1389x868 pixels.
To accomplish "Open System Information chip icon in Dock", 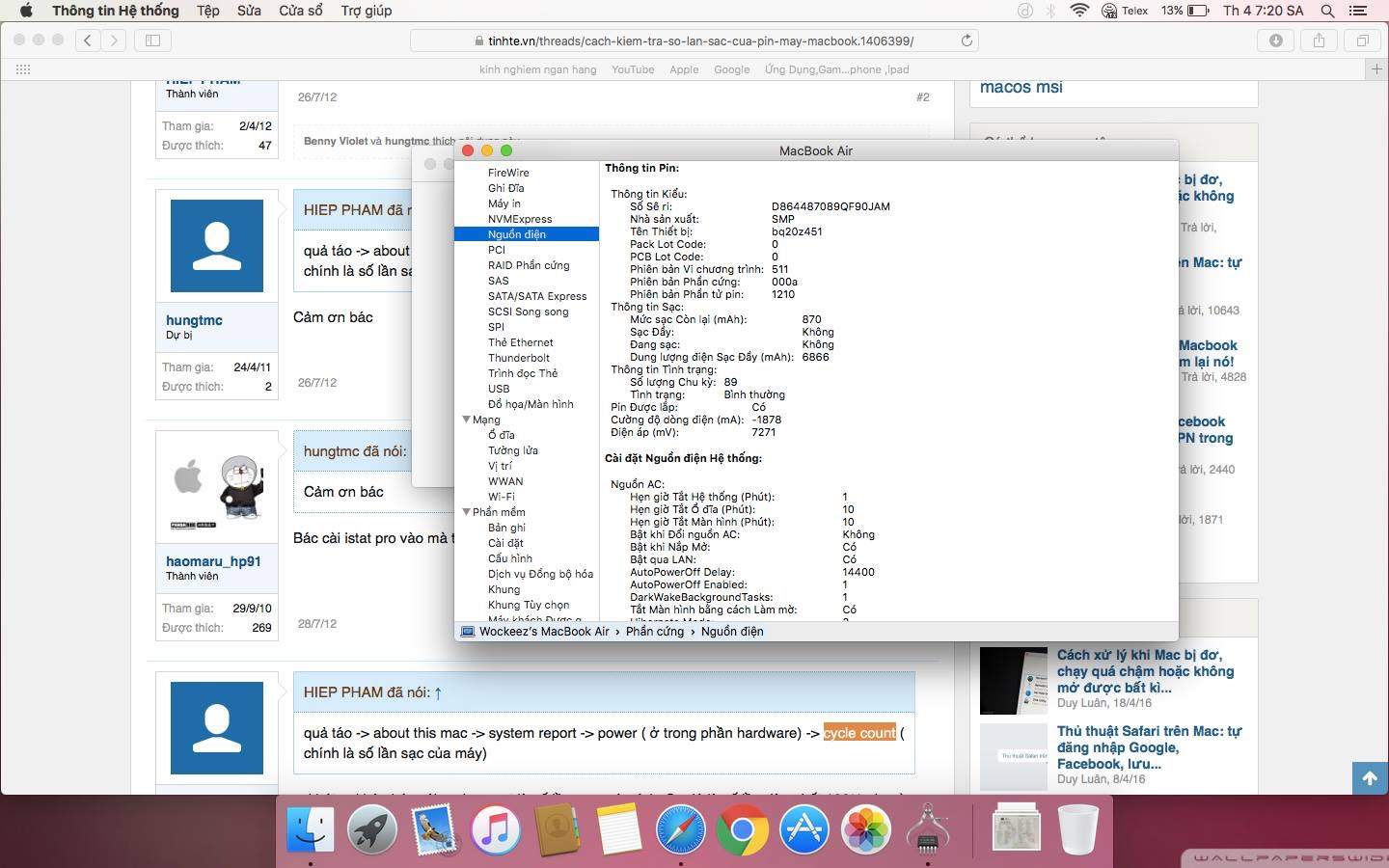I will 928,828.
